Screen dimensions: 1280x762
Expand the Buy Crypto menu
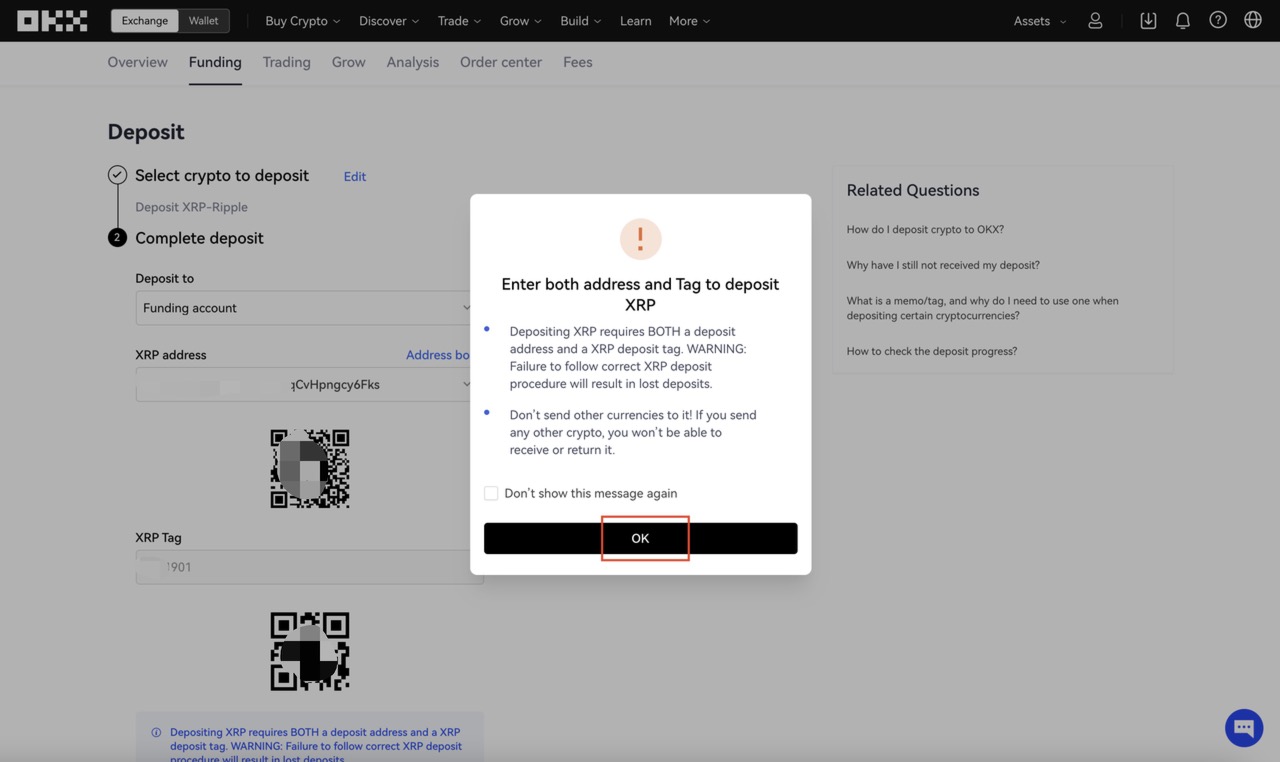tap(302, 20)
